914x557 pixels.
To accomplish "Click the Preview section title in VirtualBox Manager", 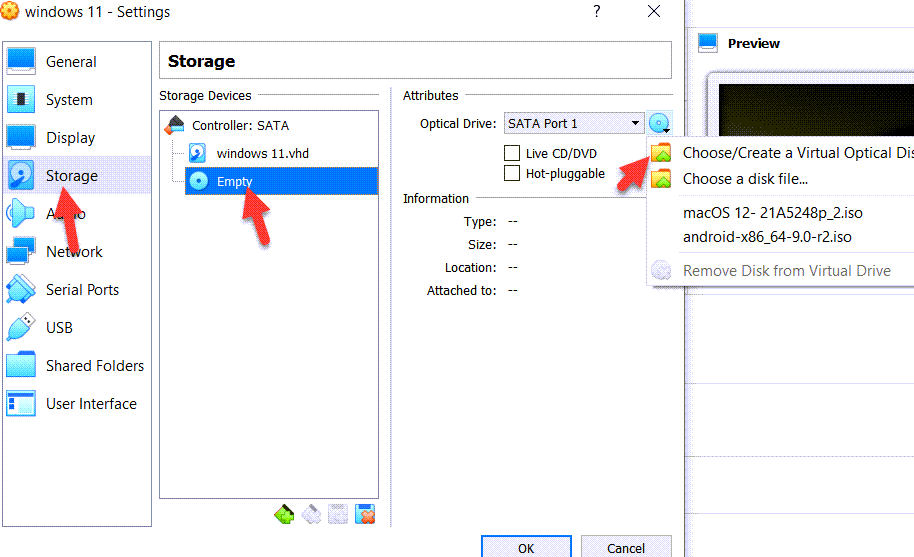I will click(754, 43).
